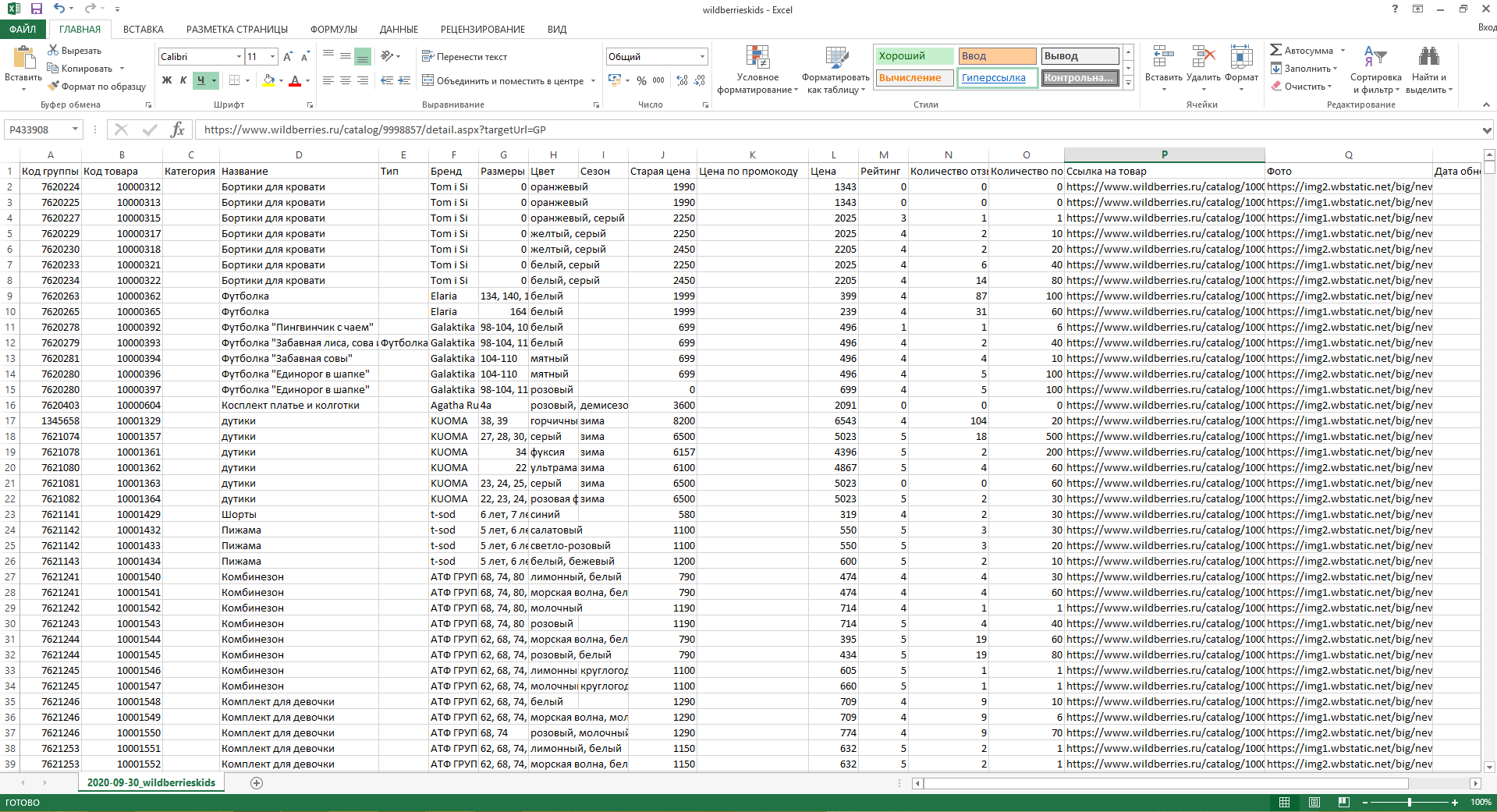This screenshot has width=1497, height=812.
Task: Switch to Page Layout view in status bar
Action: pos(1314,802)
